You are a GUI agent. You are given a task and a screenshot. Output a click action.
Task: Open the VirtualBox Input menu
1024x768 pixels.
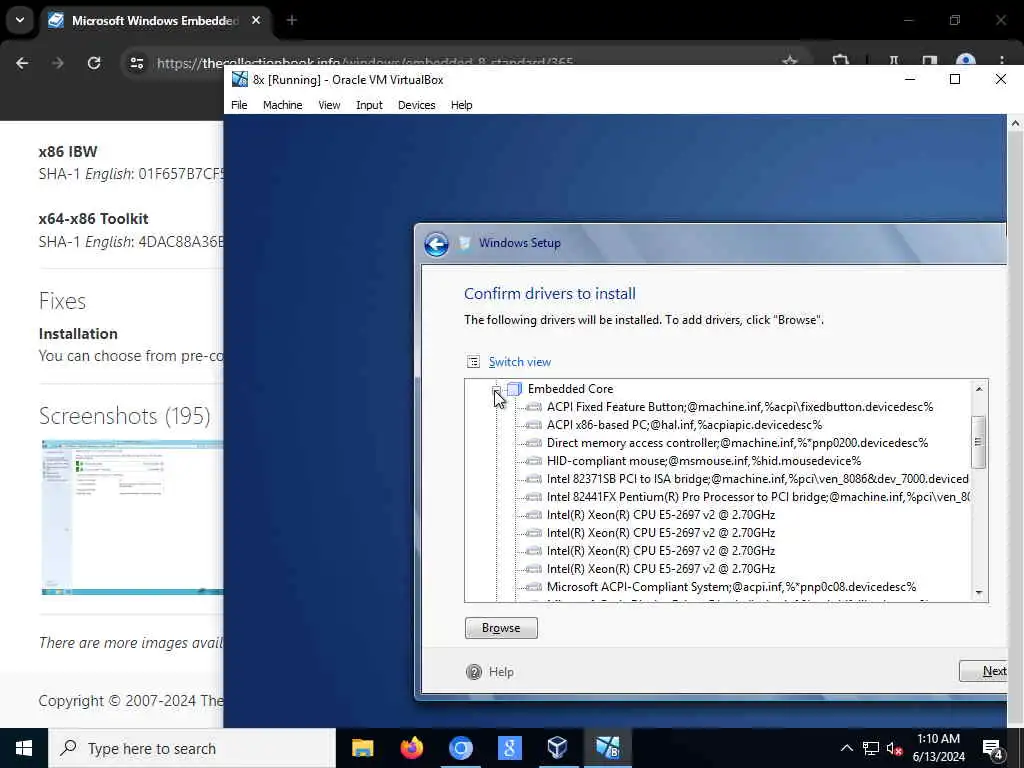pyautogui.click(x=369, y=105)
